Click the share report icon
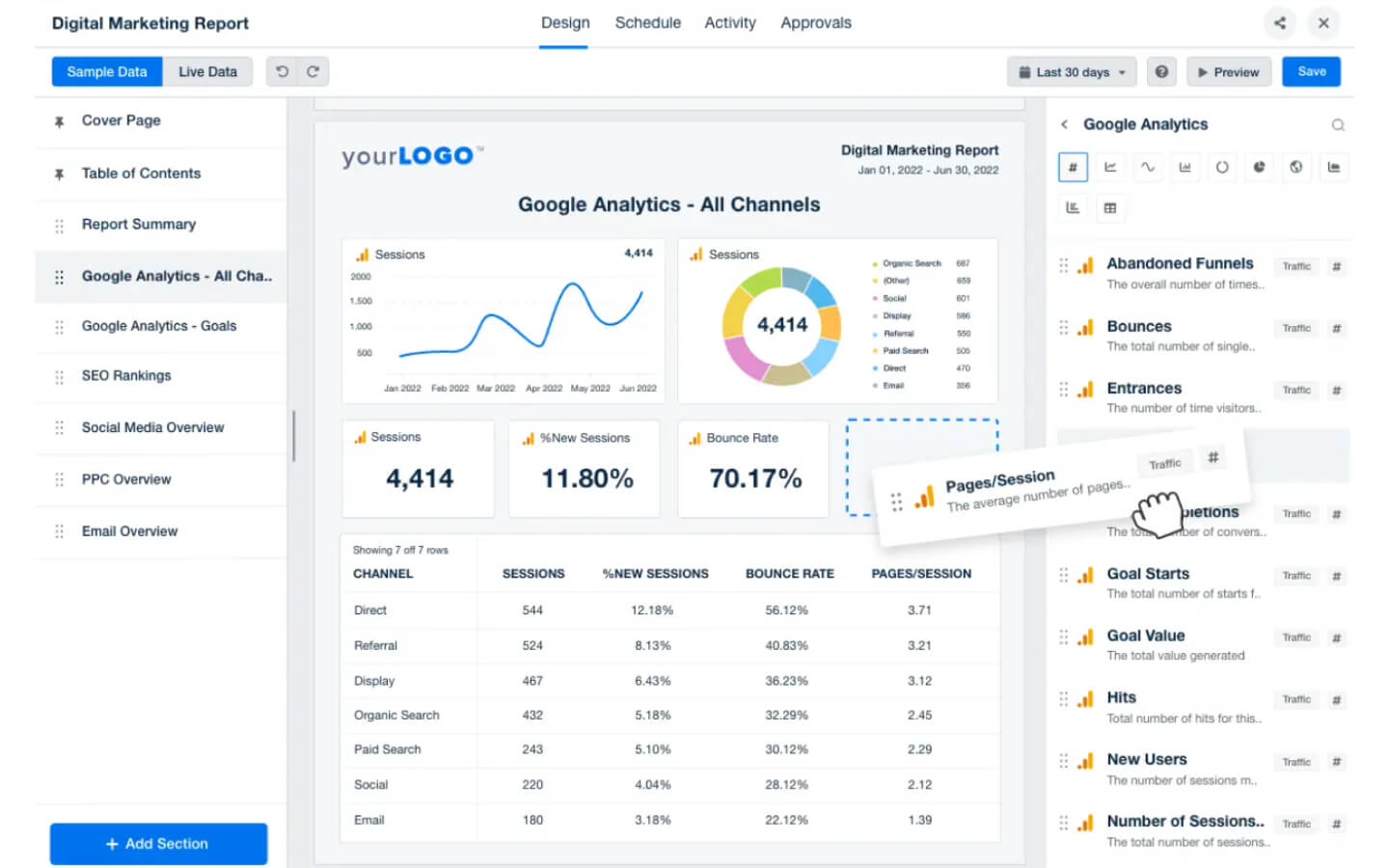This screenshot has width=1389, height=868. [1280, 22]
